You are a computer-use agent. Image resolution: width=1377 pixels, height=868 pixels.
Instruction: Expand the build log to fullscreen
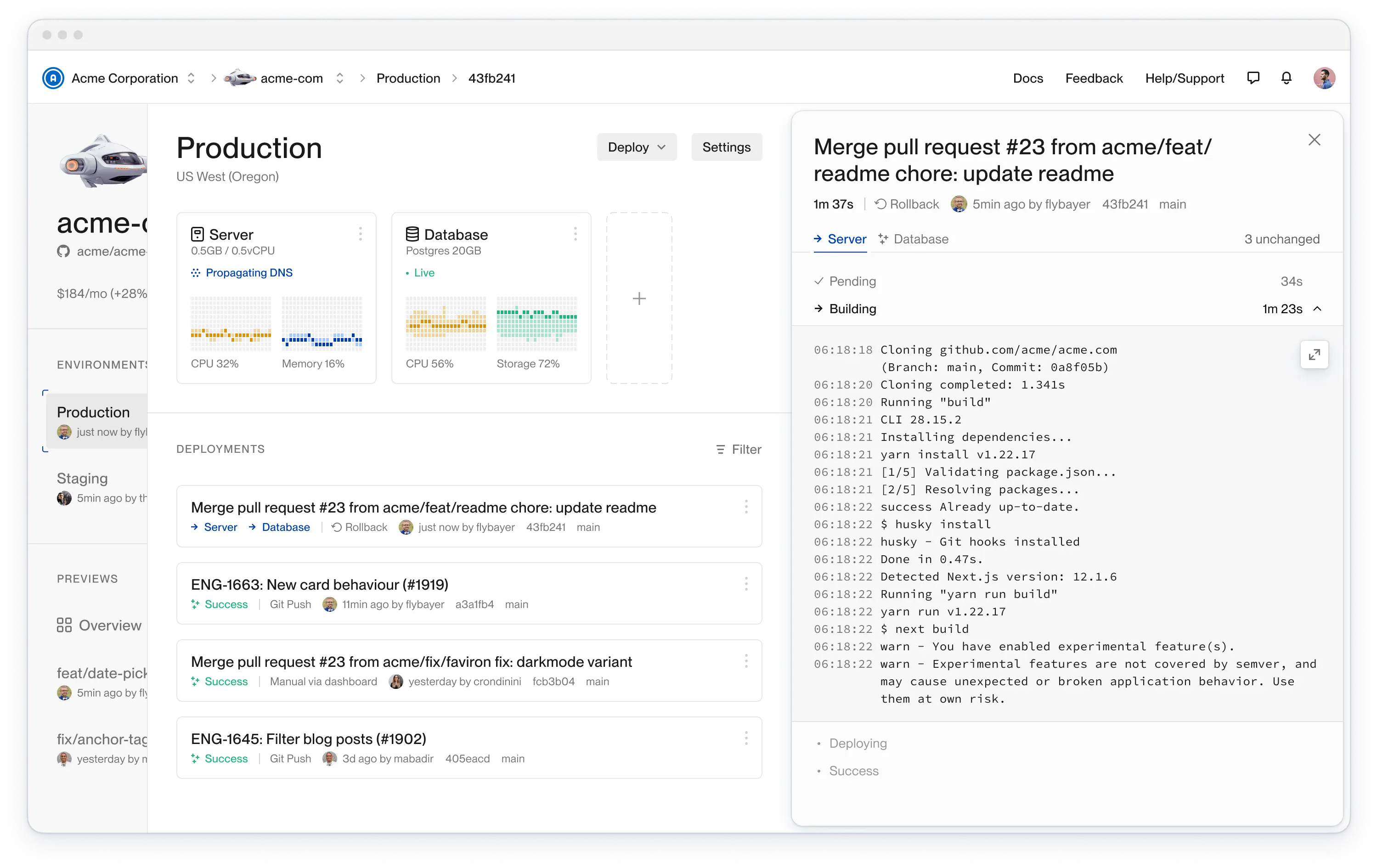[x=1314, y=355]
